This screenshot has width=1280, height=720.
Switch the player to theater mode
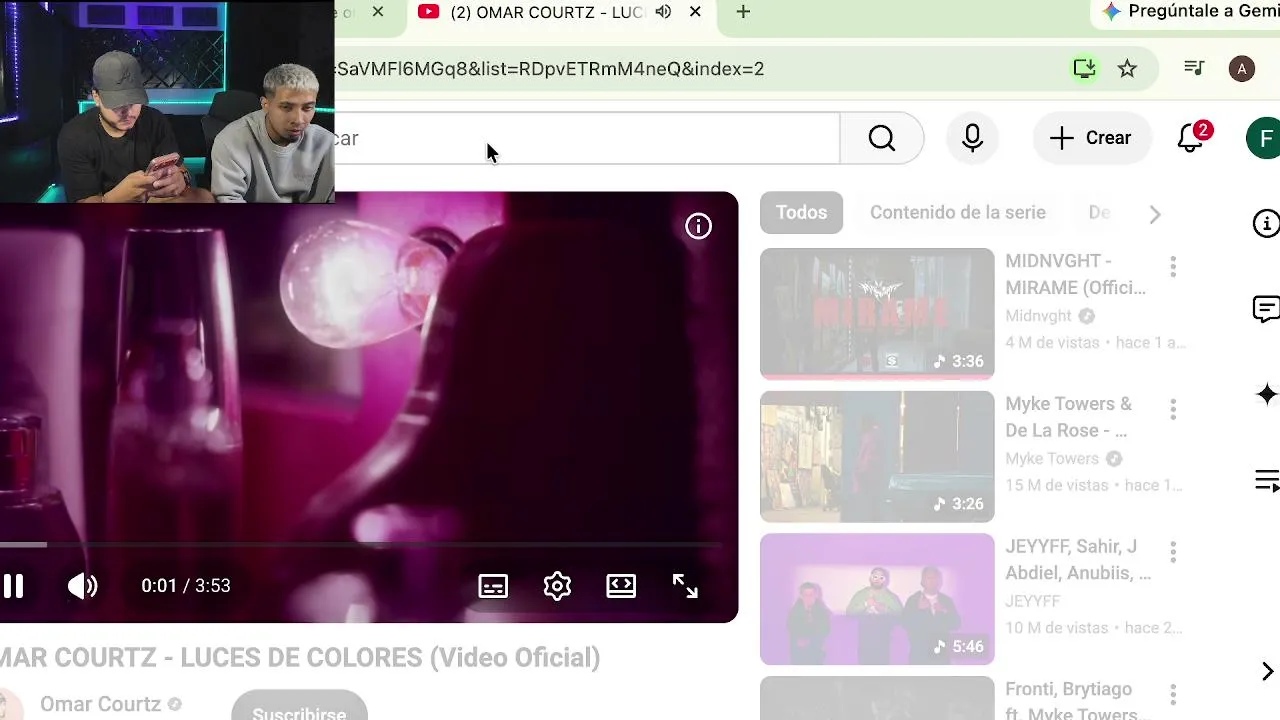(x=621, y=586)
